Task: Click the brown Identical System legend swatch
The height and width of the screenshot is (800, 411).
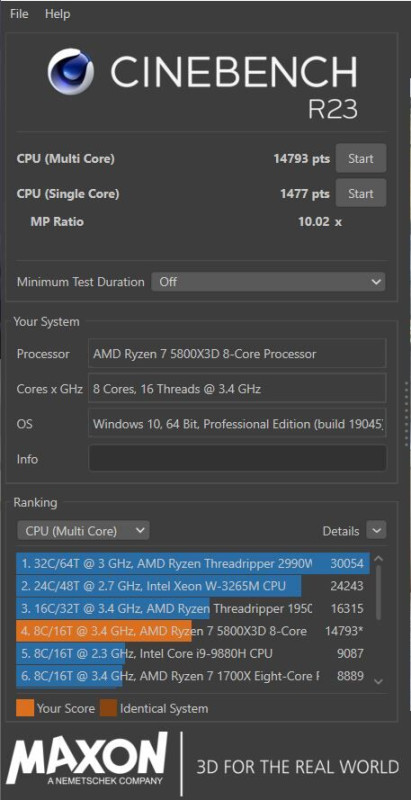Action: 108,708
